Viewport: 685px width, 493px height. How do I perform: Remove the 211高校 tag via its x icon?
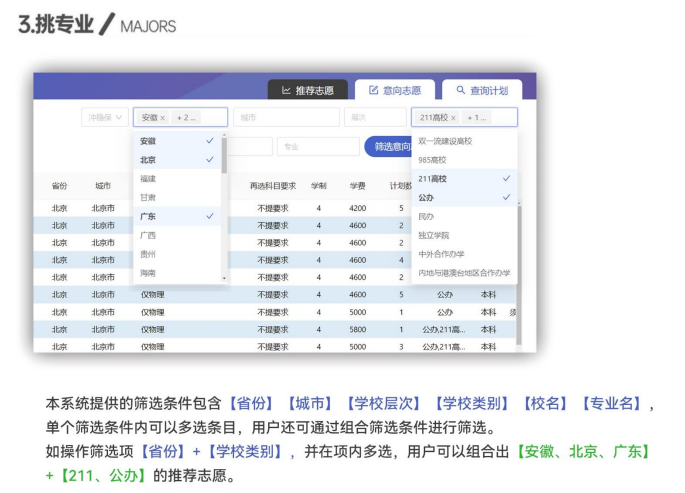[x=453, y=118]
